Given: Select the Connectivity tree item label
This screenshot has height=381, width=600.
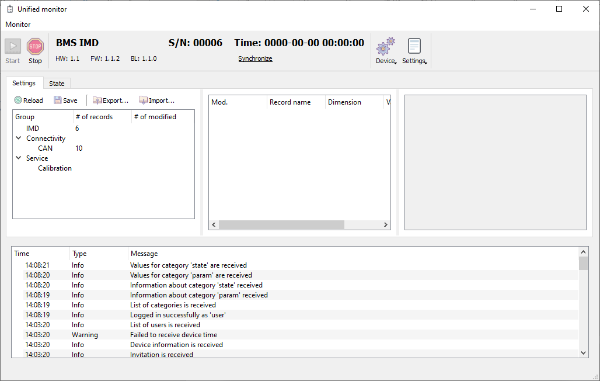Looking at the screenshot, I should [x=46, y=138].
